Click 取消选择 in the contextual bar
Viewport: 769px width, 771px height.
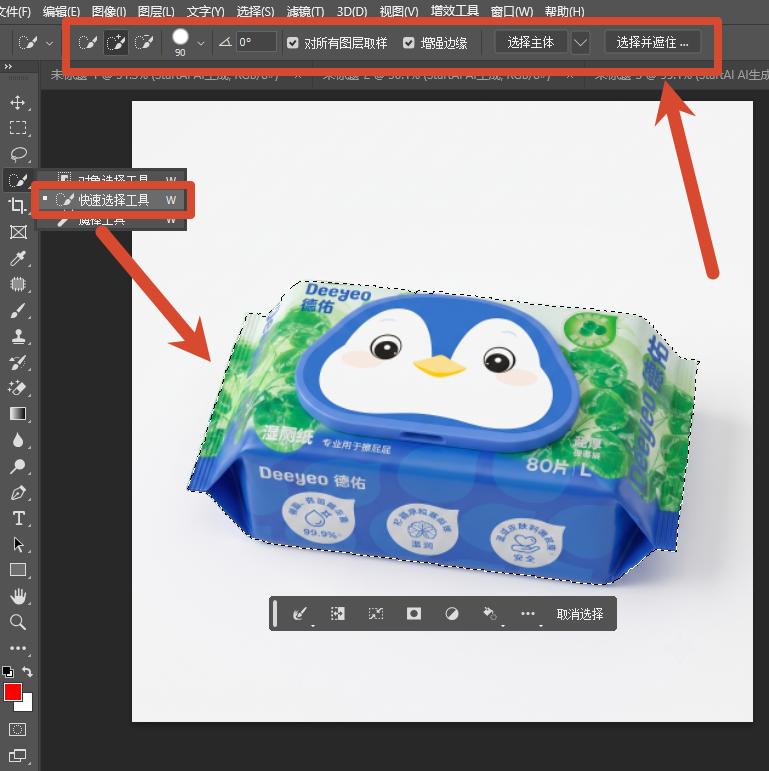point(580,614)
